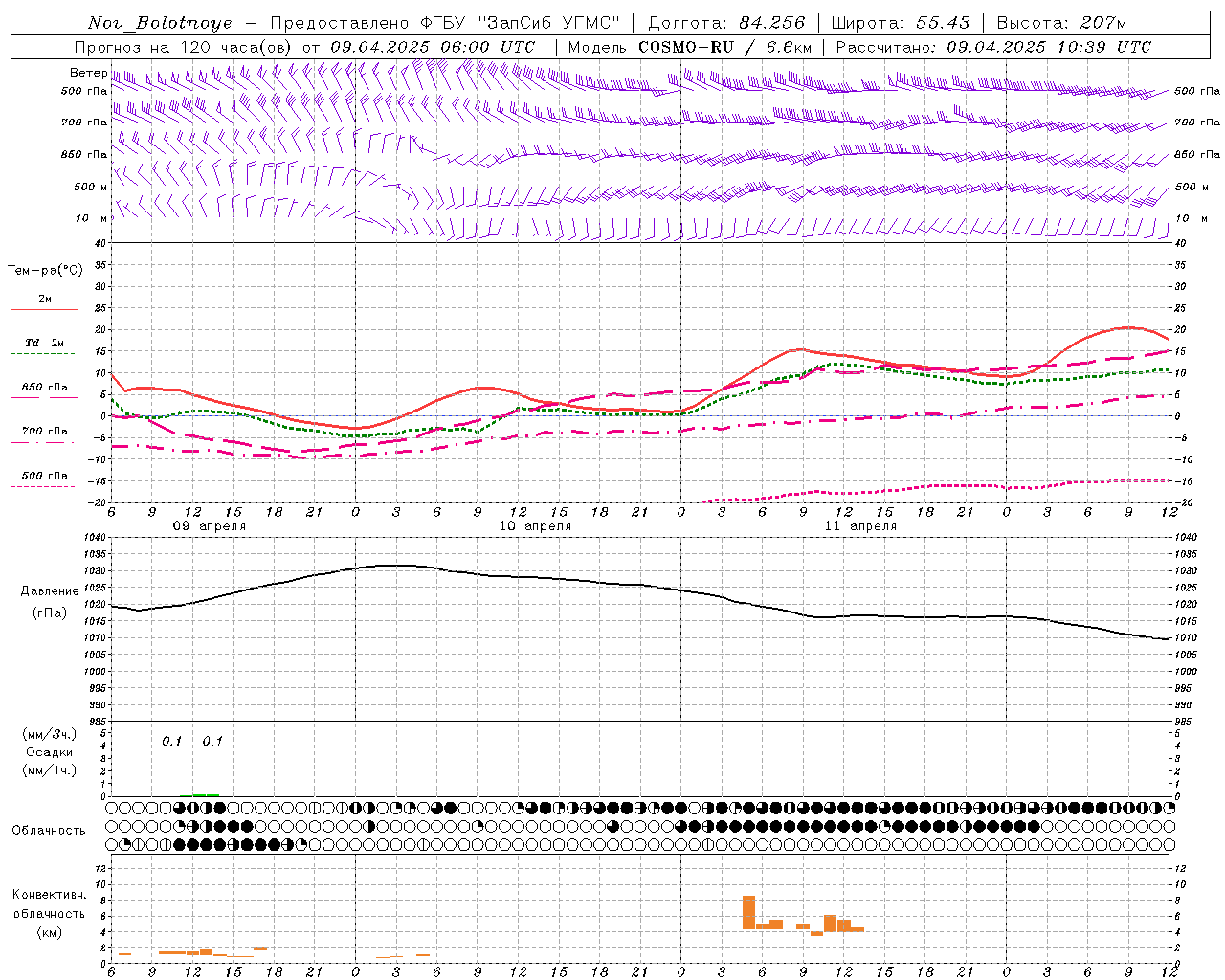
Task: Click the 10 апреля date label
Action: (535, 526)
